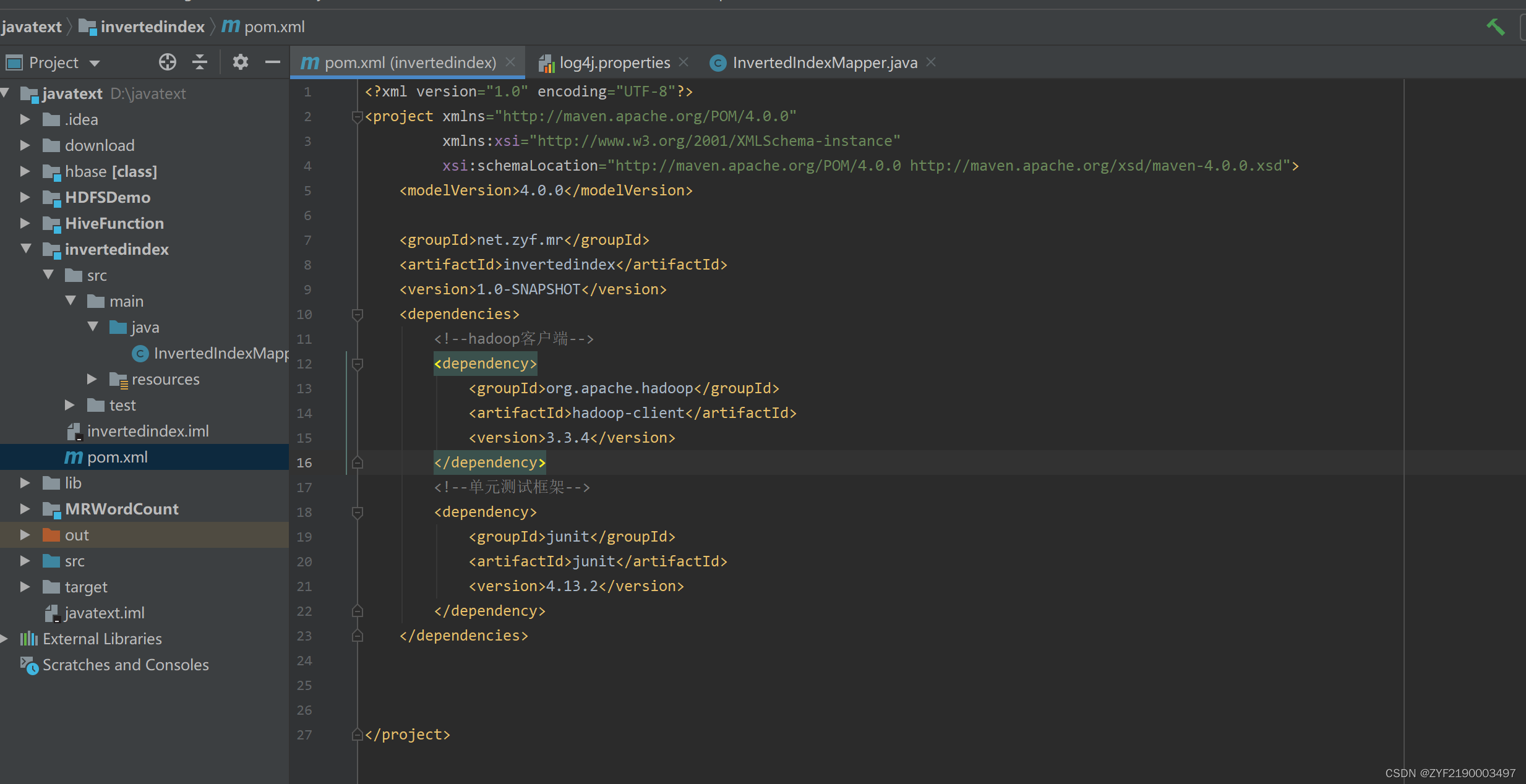Expand the resources folder
This screenshot has width=1526, height=784.
point(92,378)
